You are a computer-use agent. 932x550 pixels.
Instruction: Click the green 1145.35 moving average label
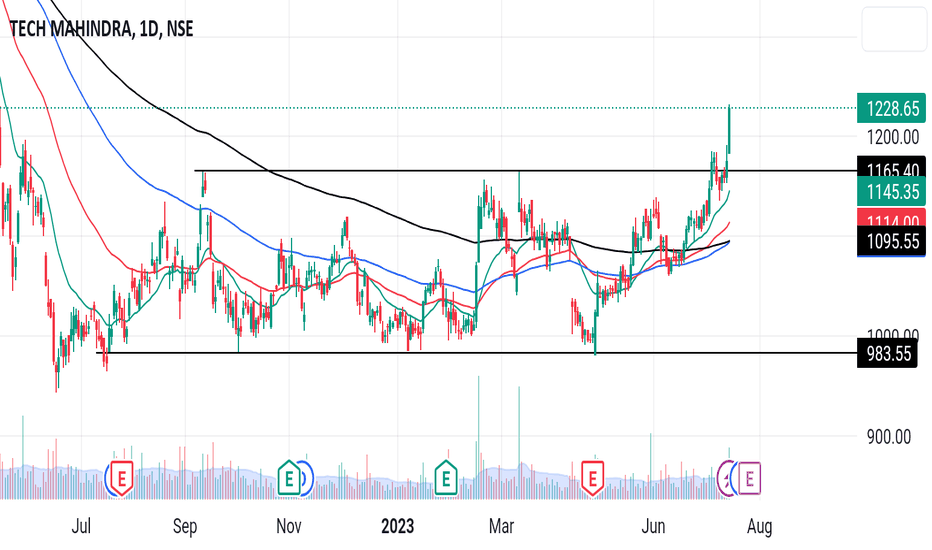click(x=891, y=192)
